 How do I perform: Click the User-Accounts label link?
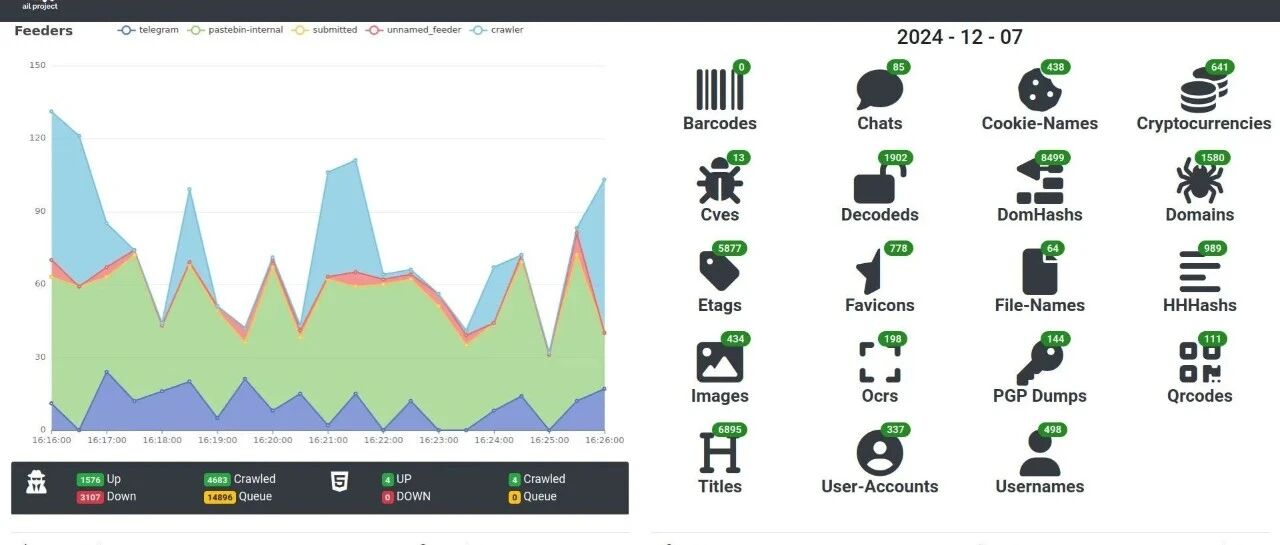pyautogui.click(x=880, y=487)
